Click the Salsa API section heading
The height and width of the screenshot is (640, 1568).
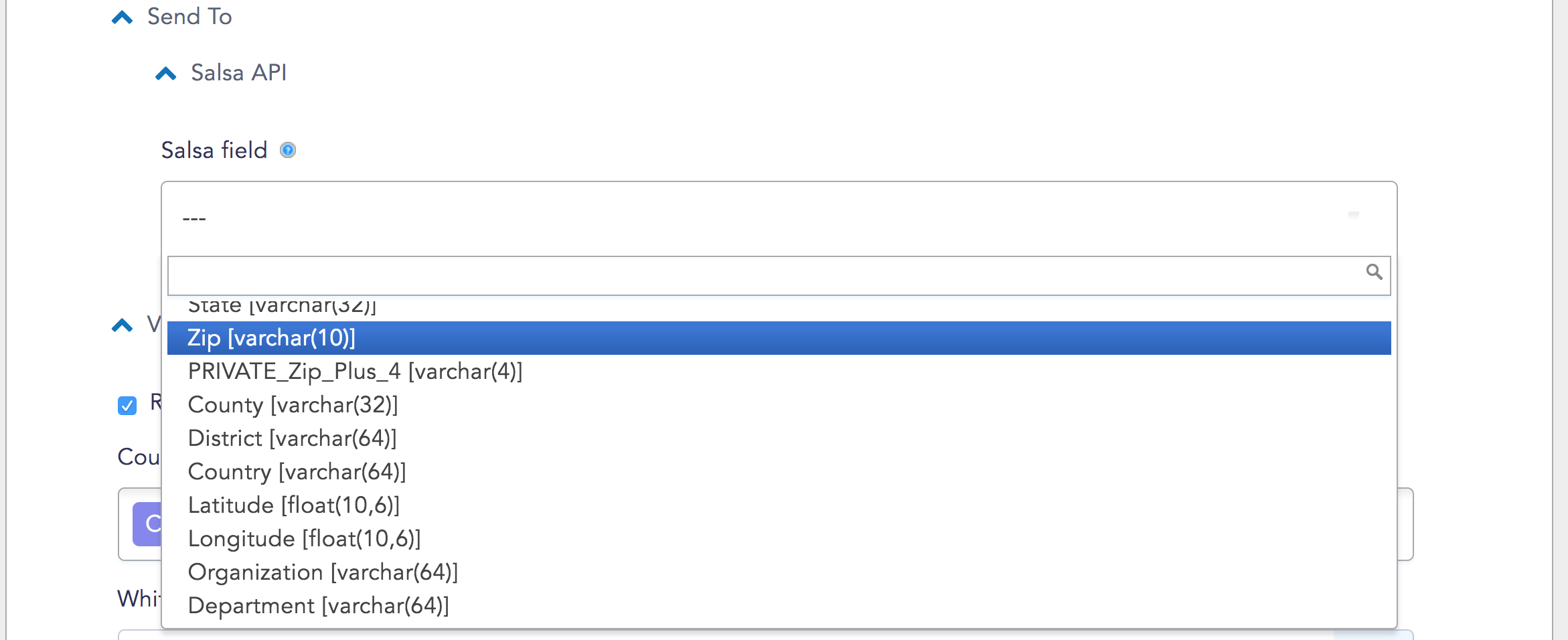point(238,72)
